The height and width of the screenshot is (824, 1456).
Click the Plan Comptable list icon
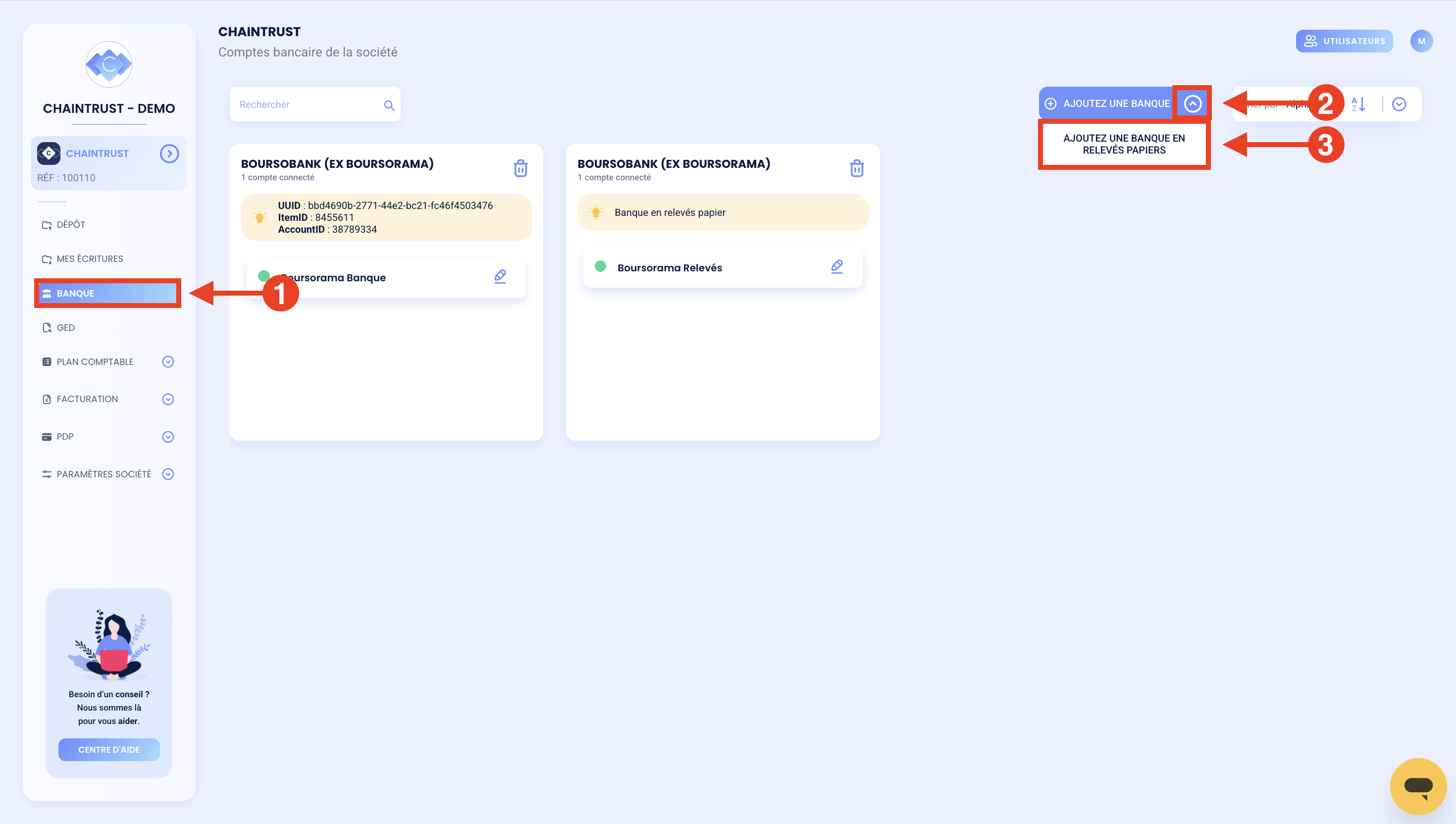47,361
